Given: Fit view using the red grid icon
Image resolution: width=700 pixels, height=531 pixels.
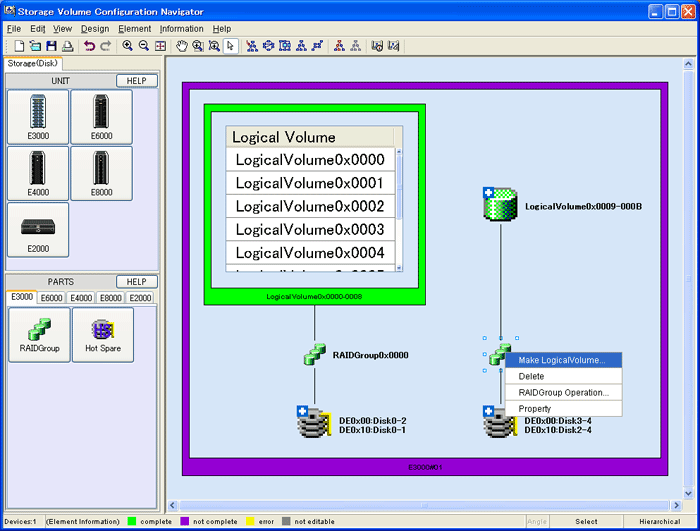Looking at the screenshot, I should point(160,46).
